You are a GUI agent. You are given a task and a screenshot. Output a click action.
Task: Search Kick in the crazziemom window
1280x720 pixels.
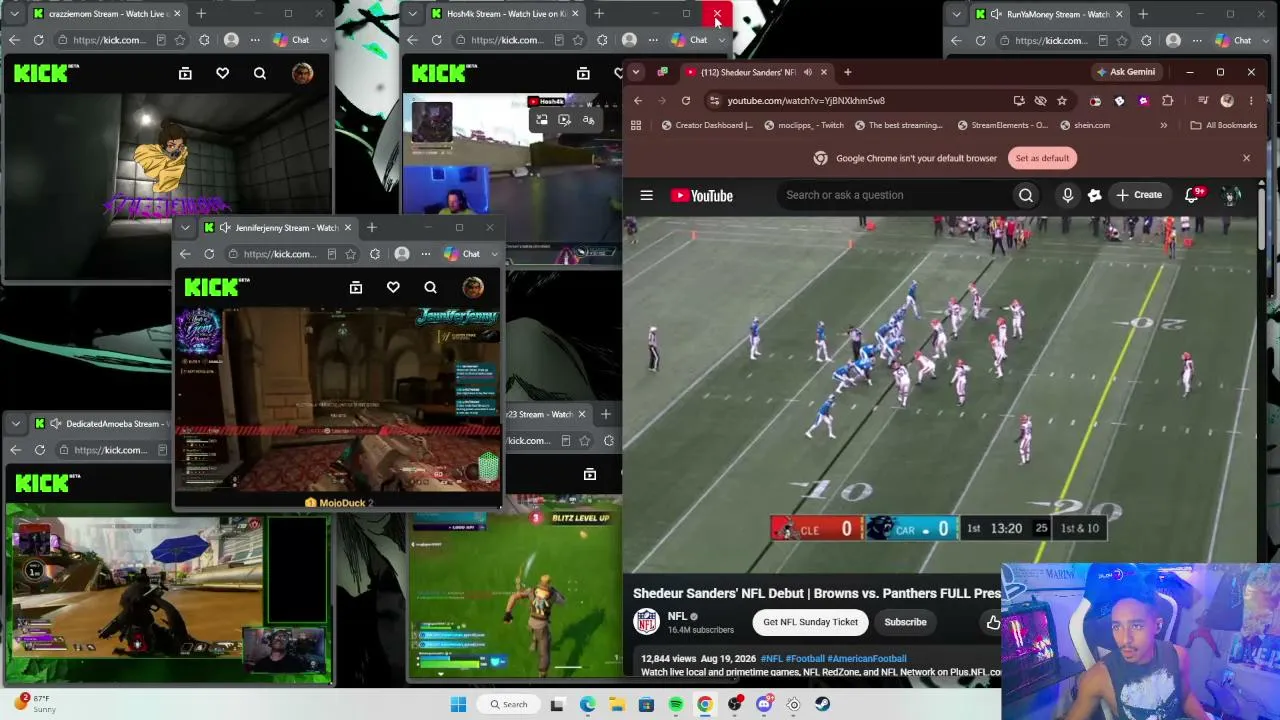tap(260, 73)
